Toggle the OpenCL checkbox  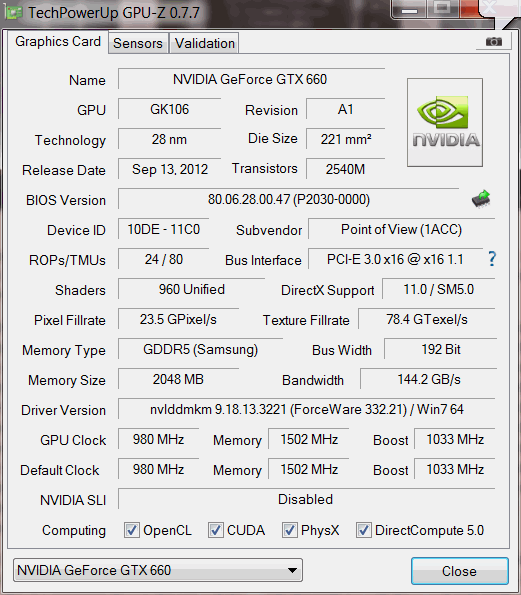132,530
